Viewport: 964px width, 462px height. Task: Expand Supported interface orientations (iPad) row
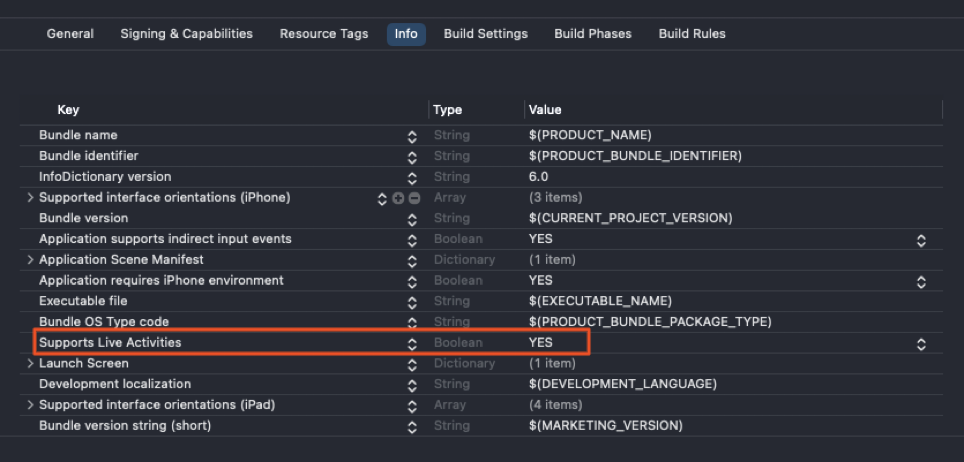[x=30, y=405]
